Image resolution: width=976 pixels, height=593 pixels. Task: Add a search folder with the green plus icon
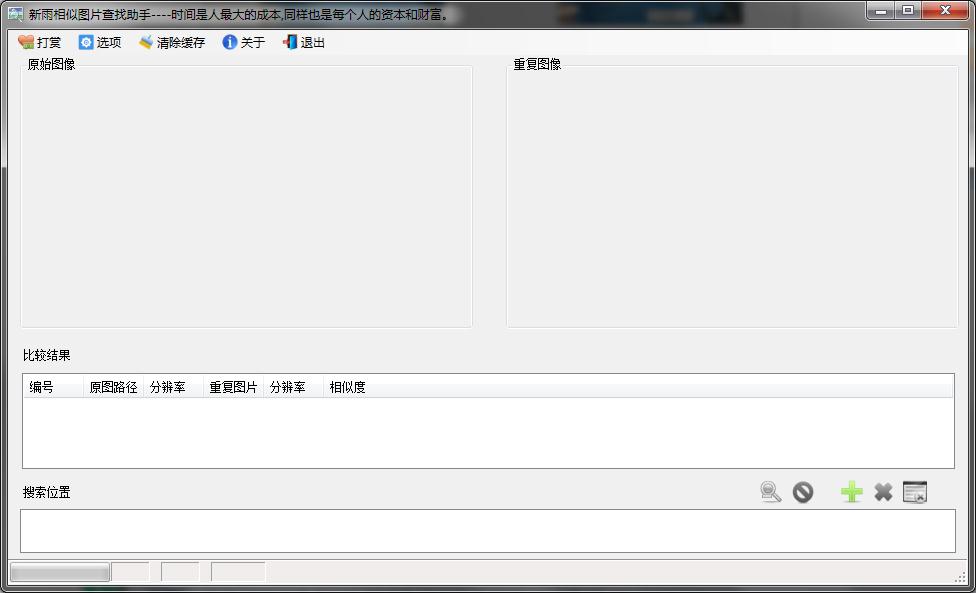click(850, 491)
